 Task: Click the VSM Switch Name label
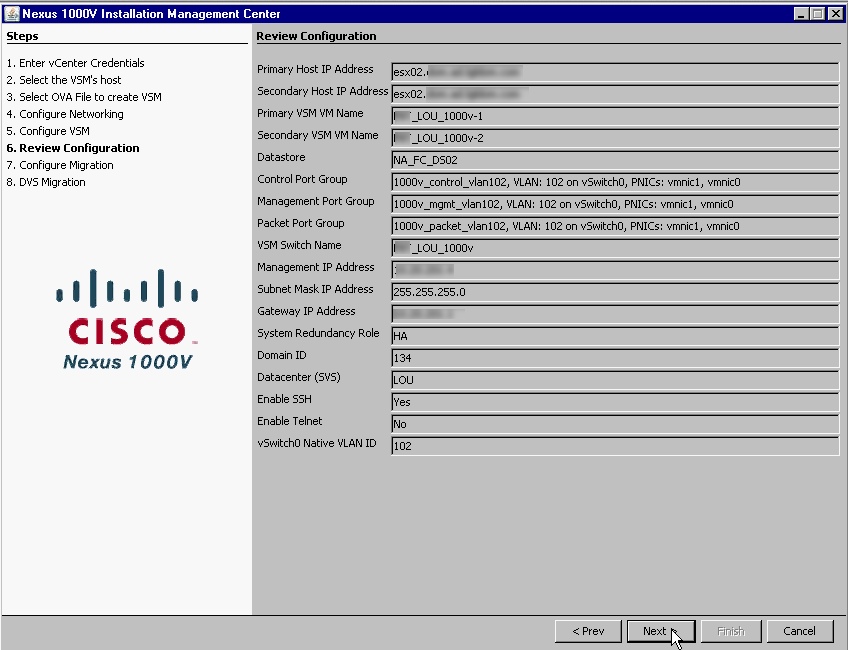pyautogui.click(x=299, y=246)
